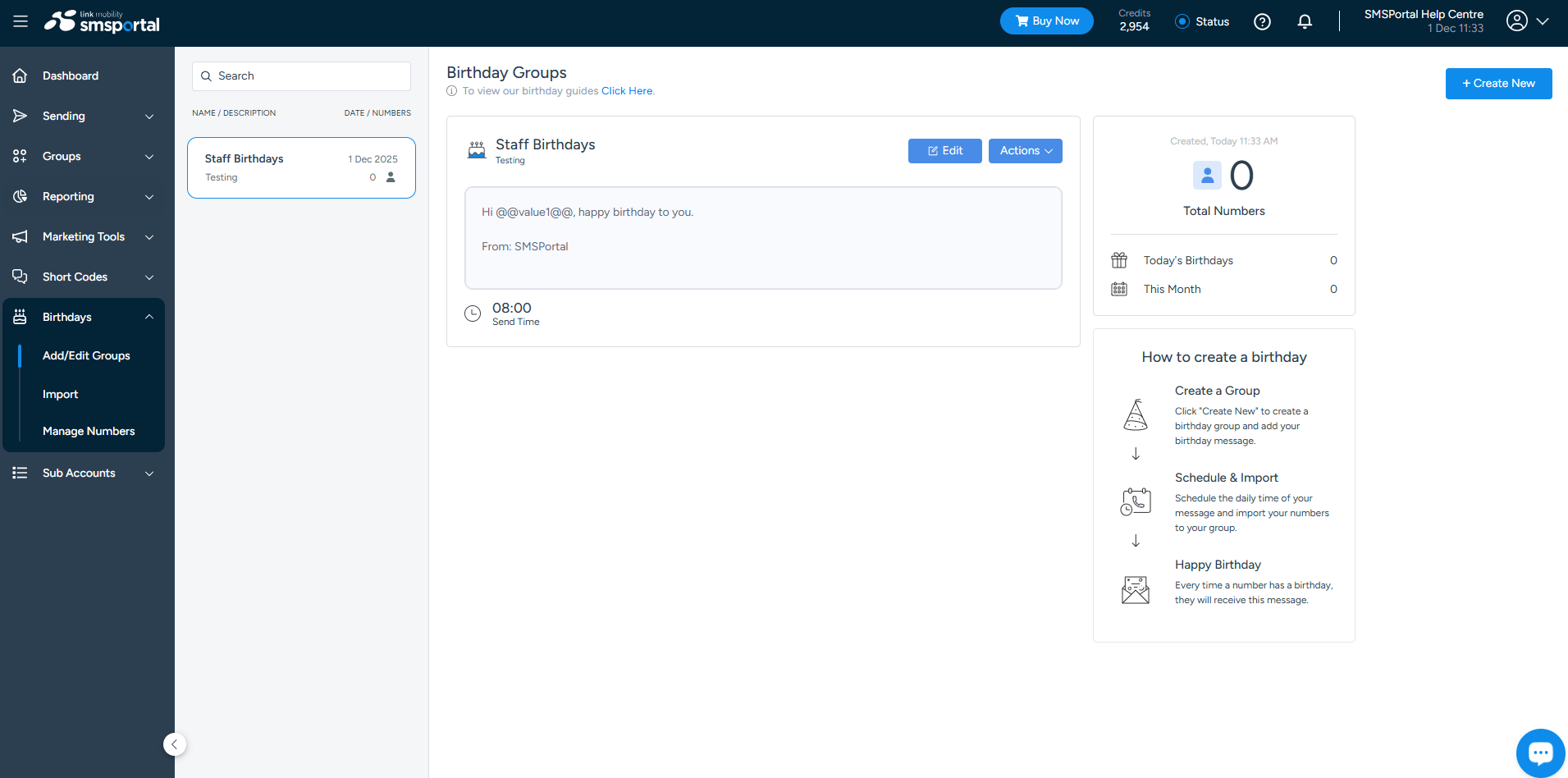This screenshot has height=778, width=1568.
Task: Click the Schedule & Import calendar phone icon
Action: point(1136,501)
